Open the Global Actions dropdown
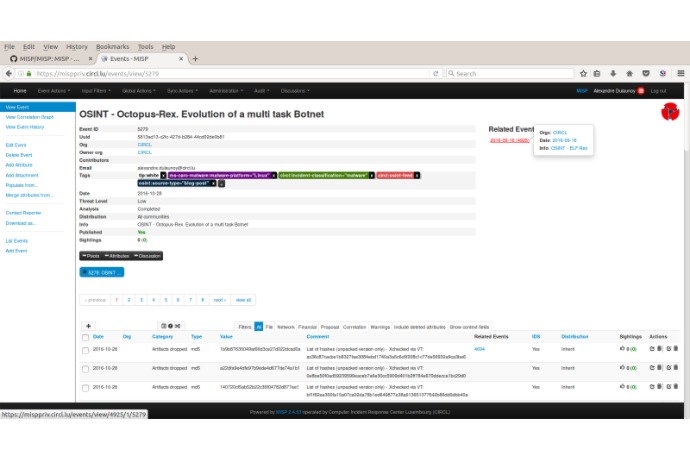Image resolution: width=690 pixels, height=460 pixels. tap(139, 91)
